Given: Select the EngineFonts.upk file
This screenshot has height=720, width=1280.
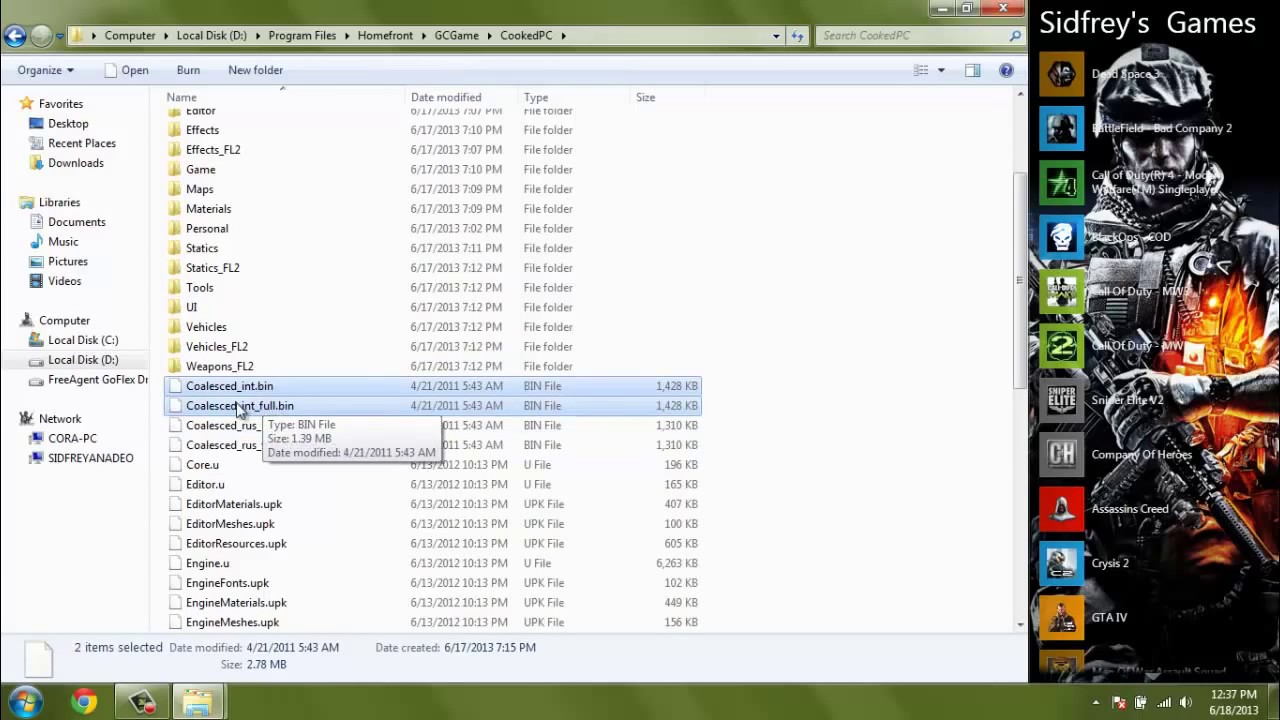Looking at the screenshot, I should tap(227, 583).
